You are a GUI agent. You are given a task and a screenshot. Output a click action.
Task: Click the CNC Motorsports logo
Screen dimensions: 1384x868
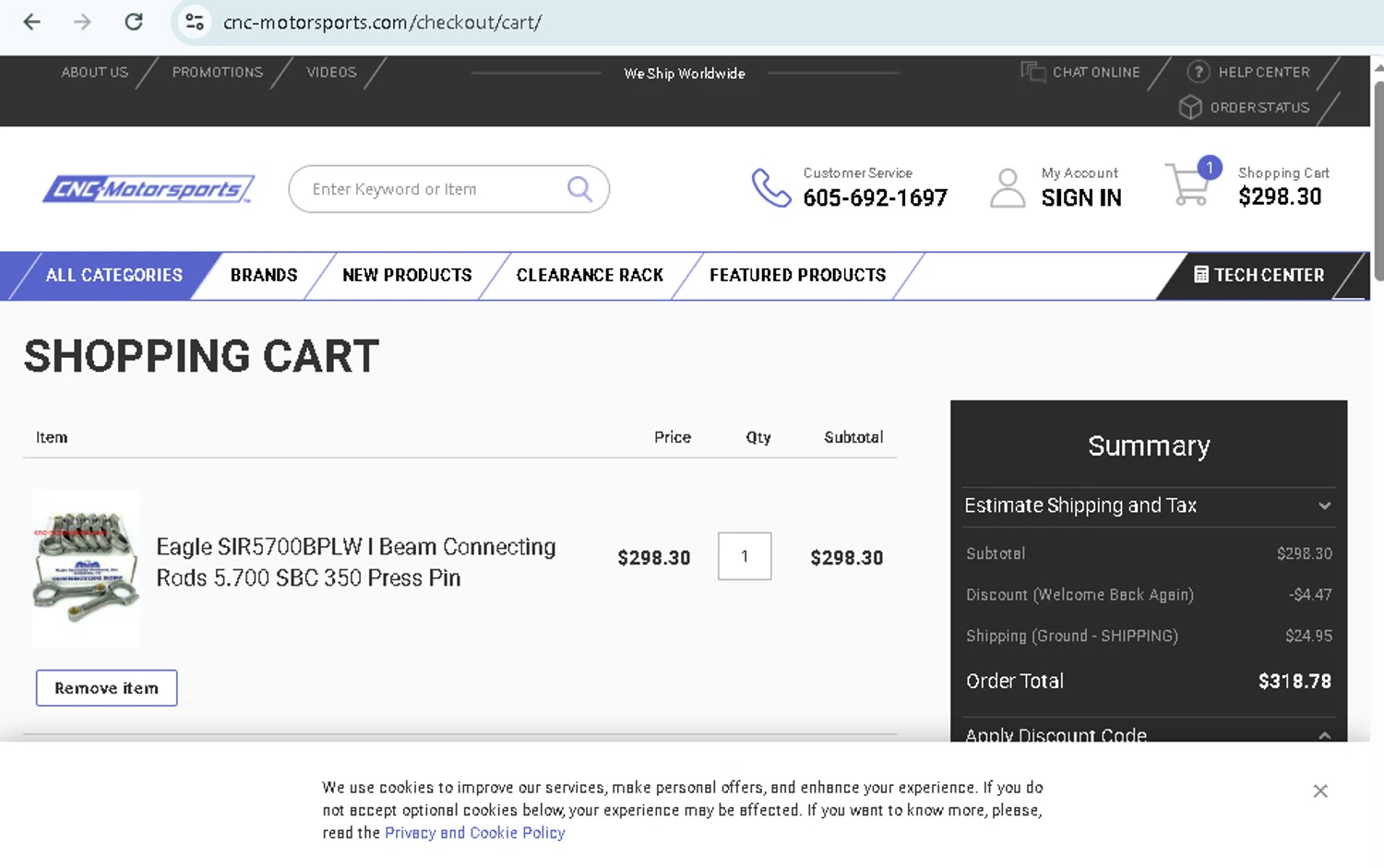pos(149,188)
